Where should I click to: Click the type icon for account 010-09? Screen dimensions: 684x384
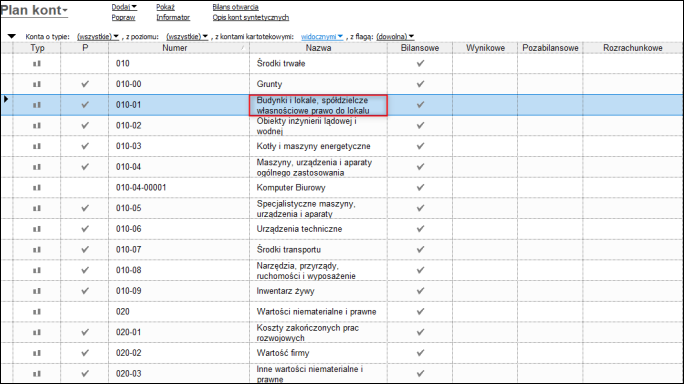(x=37, y=291)
